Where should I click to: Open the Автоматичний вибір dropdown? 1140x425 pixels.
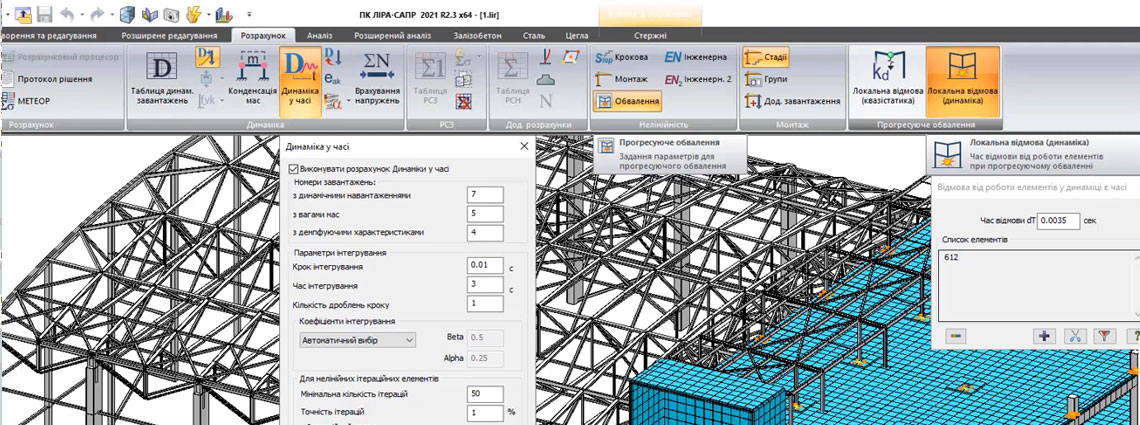tap(357, 340)
